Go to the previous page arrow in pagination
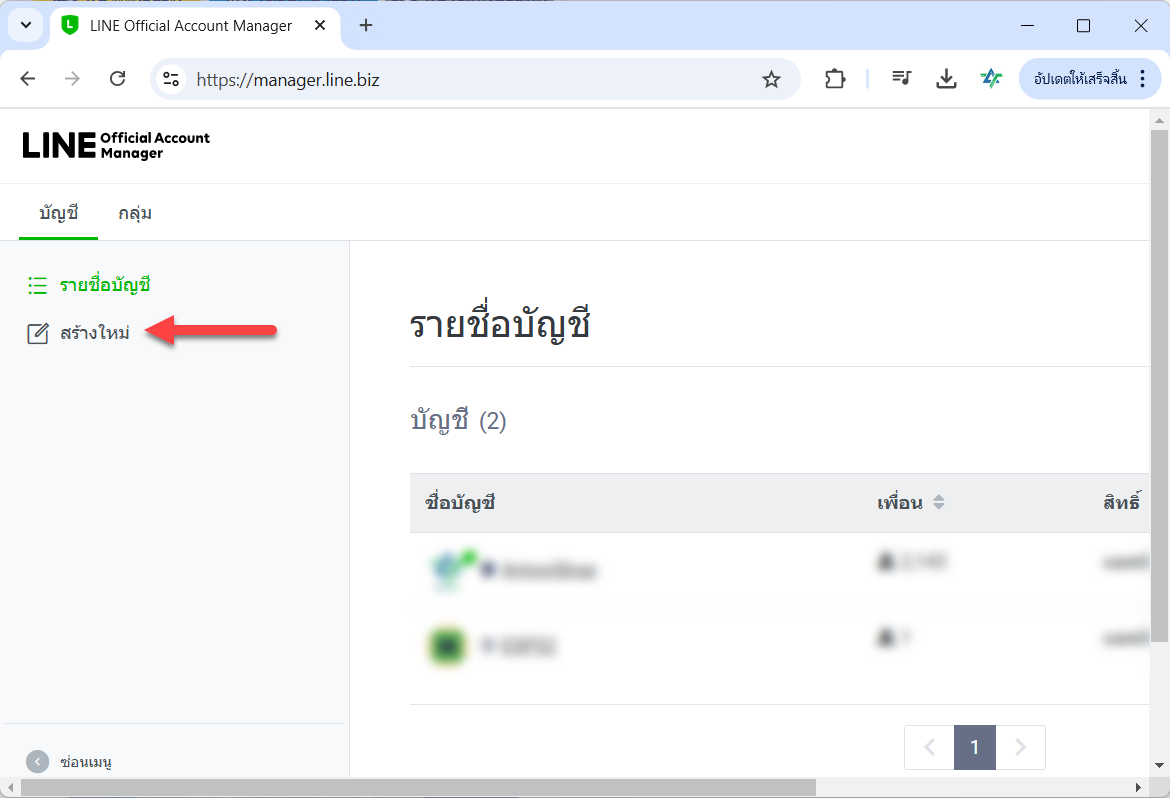This screenshot has height=798, width=1170. coord(929,746)
